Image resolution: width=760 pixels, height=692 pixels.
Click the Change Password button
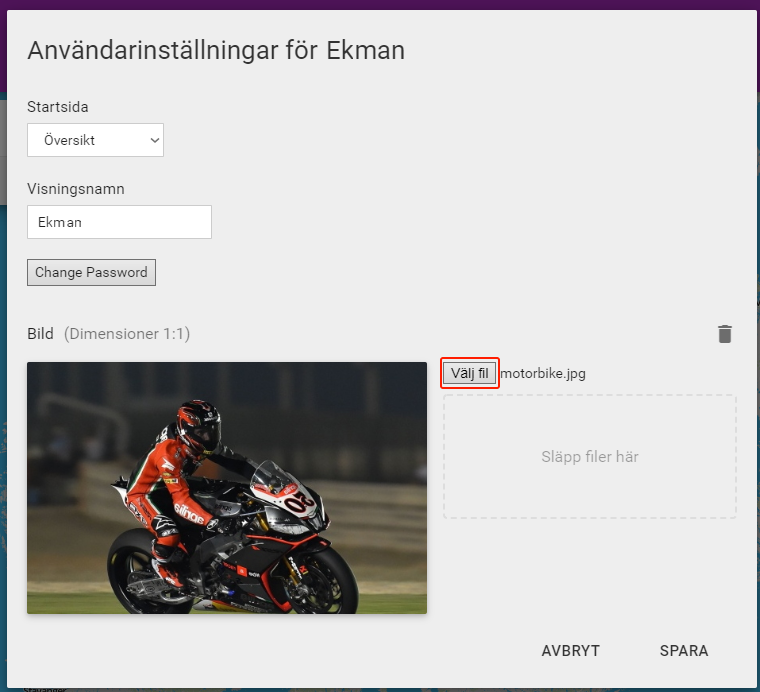click(x=91, y=272)
